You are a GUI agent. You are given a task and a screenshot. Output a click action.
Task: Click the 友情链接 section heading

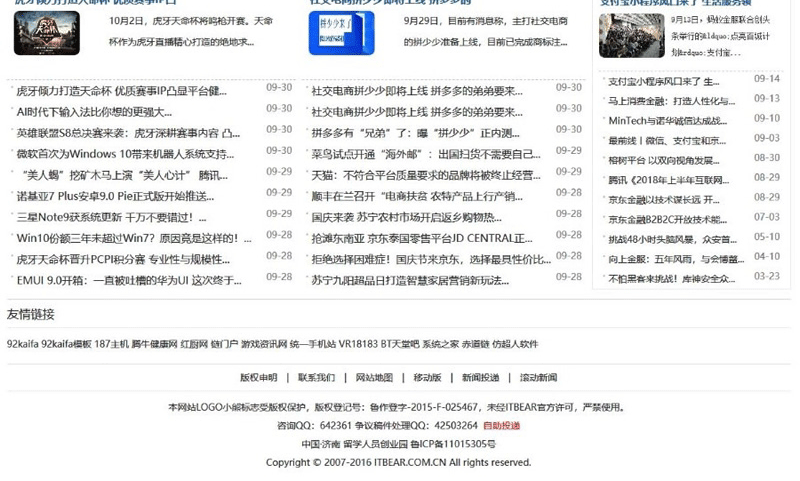pos(31,314)
